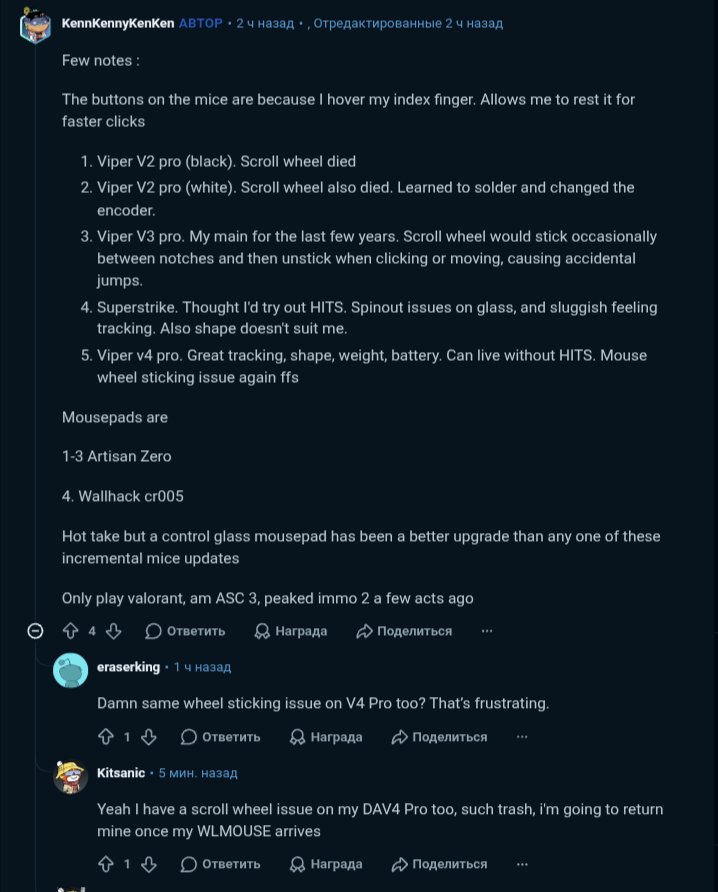Click eraserking's '1 ч назад' timestamp
Viewport: 718px width, 892px height.
pyautogui.click(x=203, y=667)
